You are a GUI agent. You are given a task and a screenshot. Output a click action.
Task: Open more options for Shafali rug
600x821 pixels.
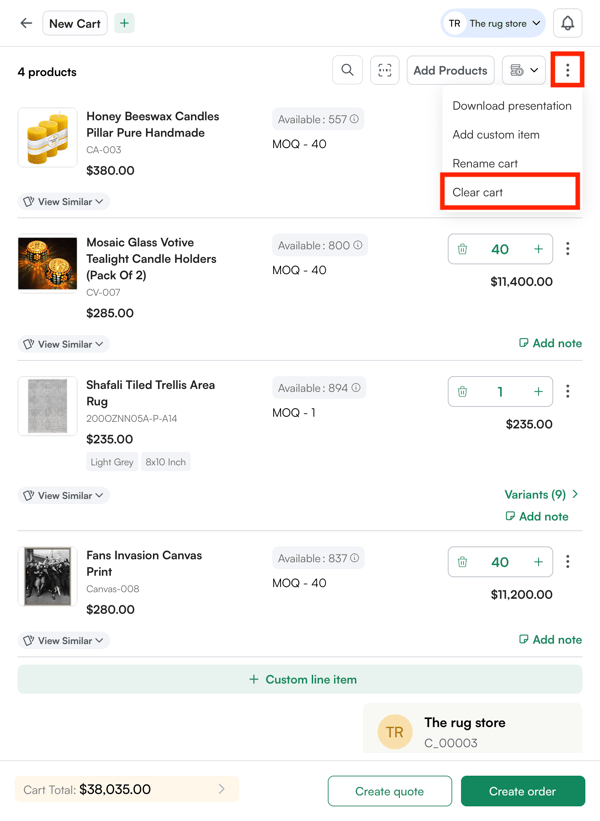[x=568, y=392]
